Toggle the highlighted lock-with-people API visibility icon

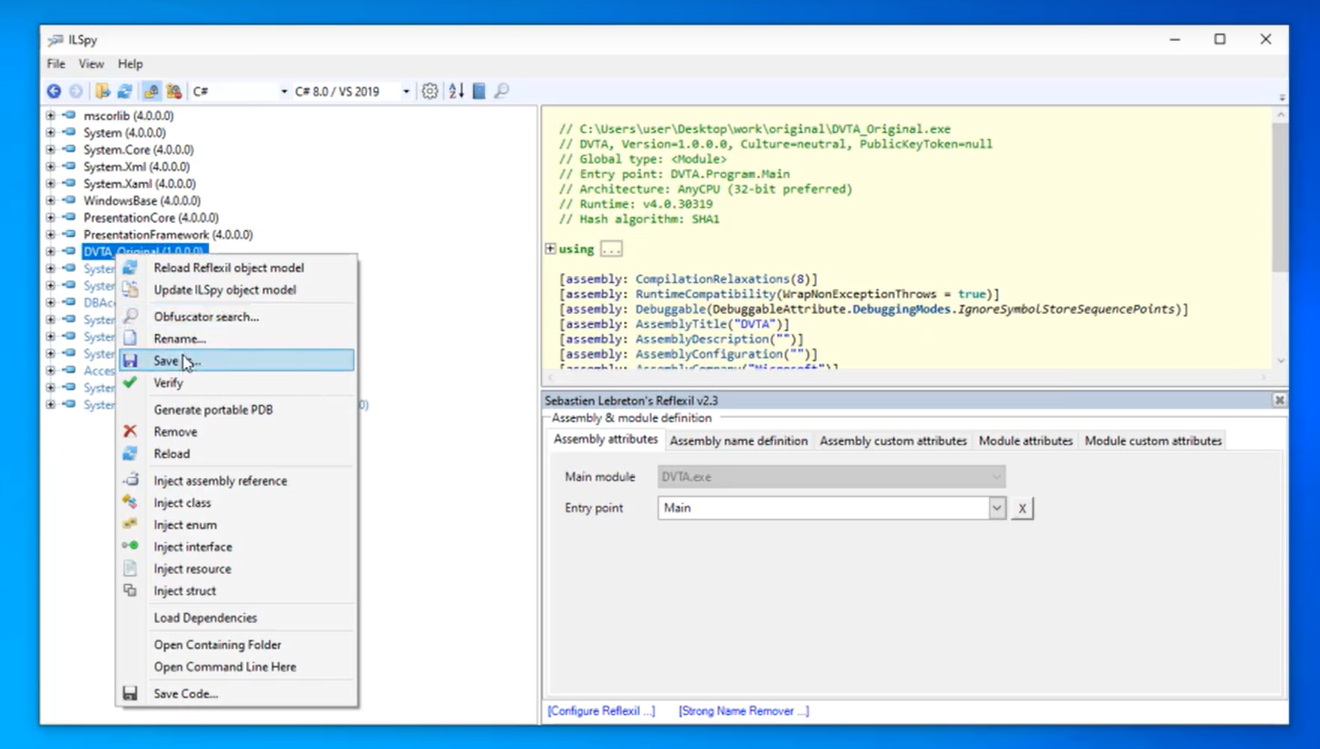pos(151,91)
